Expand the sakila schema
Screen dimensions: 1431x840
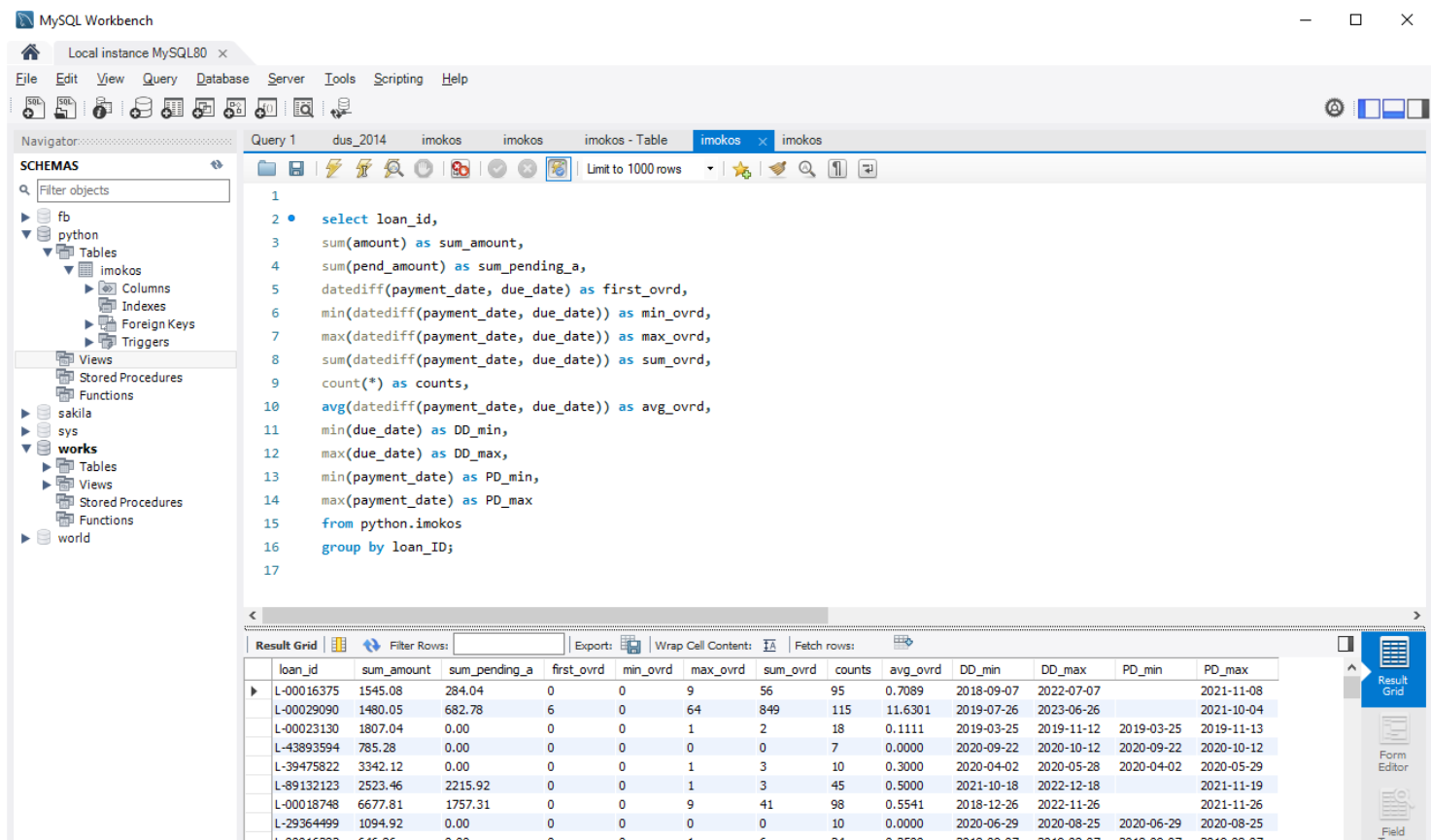coord(26,413)
